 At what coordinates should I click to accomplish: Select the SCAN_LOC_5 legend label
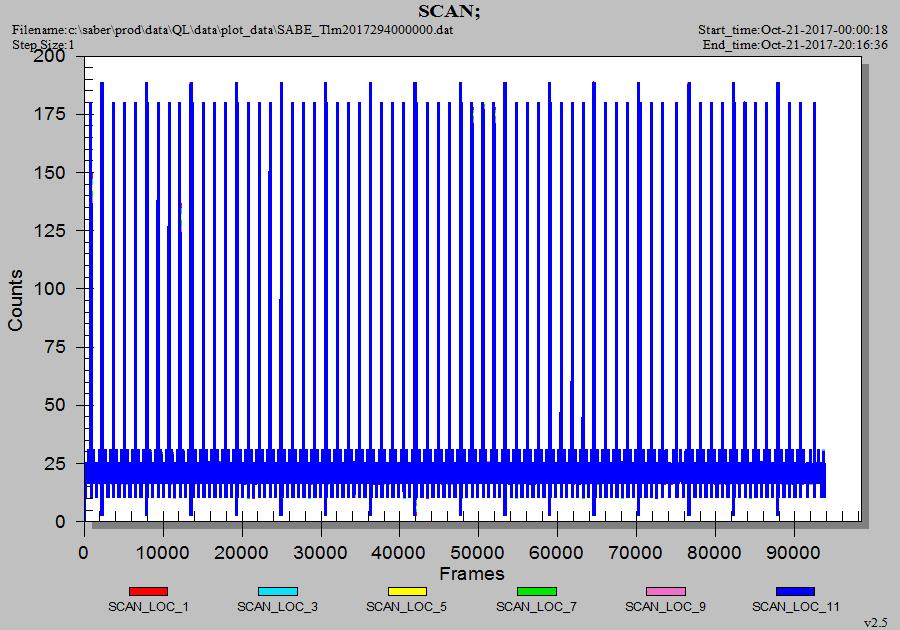tap(406, 606)
